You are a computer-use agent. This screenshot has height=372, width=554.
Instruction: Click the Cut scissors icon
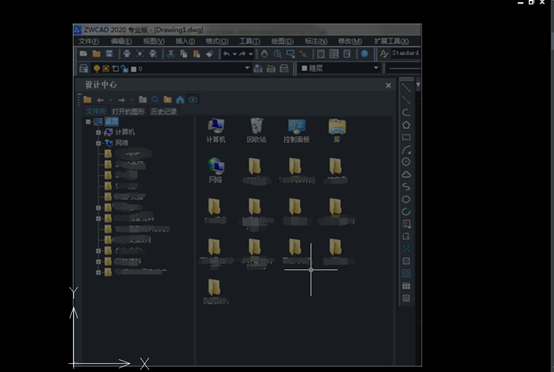click(x=171, y=54)
